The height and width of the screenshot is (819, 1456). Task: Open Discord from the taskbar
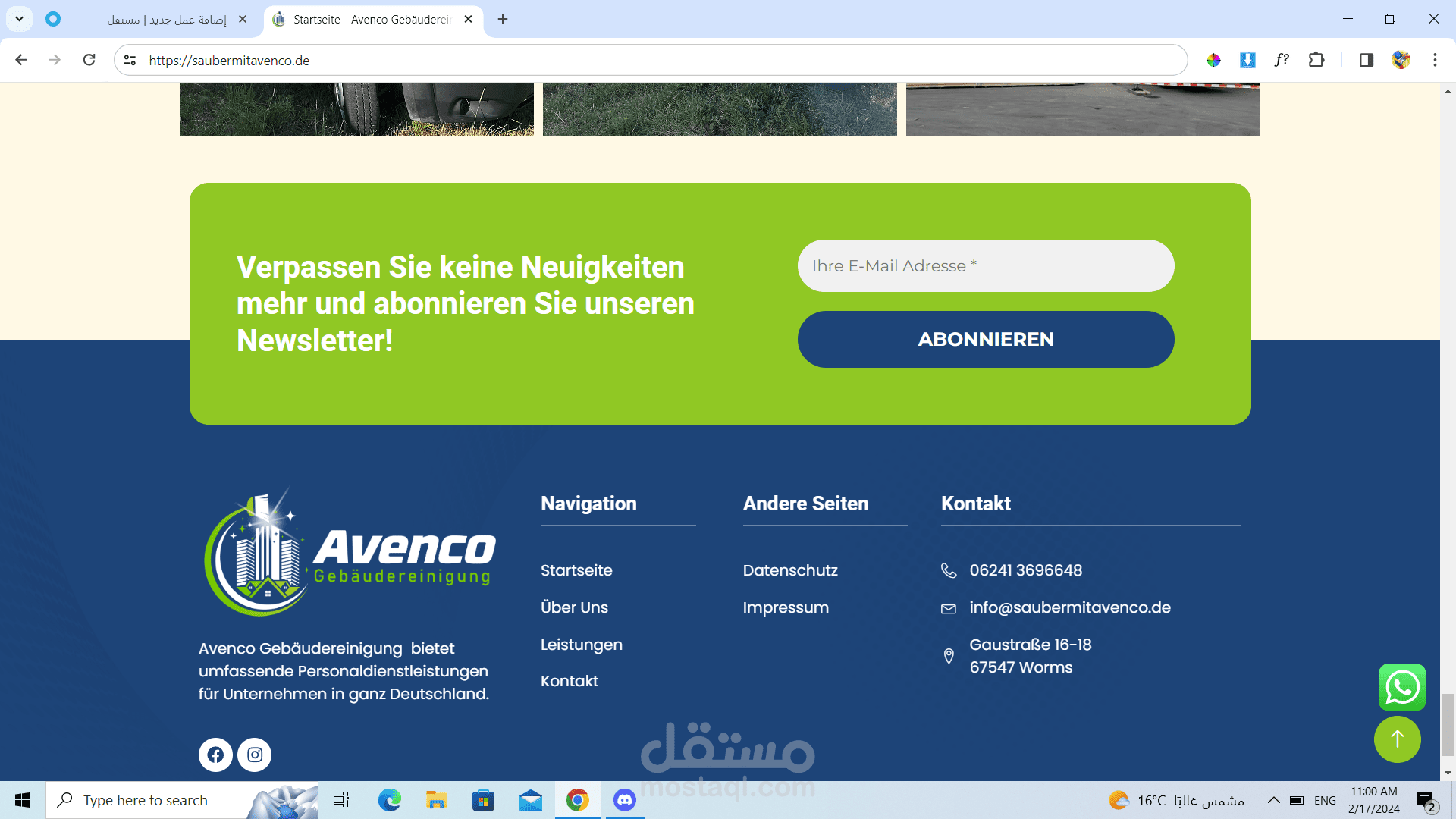(624, 800)
